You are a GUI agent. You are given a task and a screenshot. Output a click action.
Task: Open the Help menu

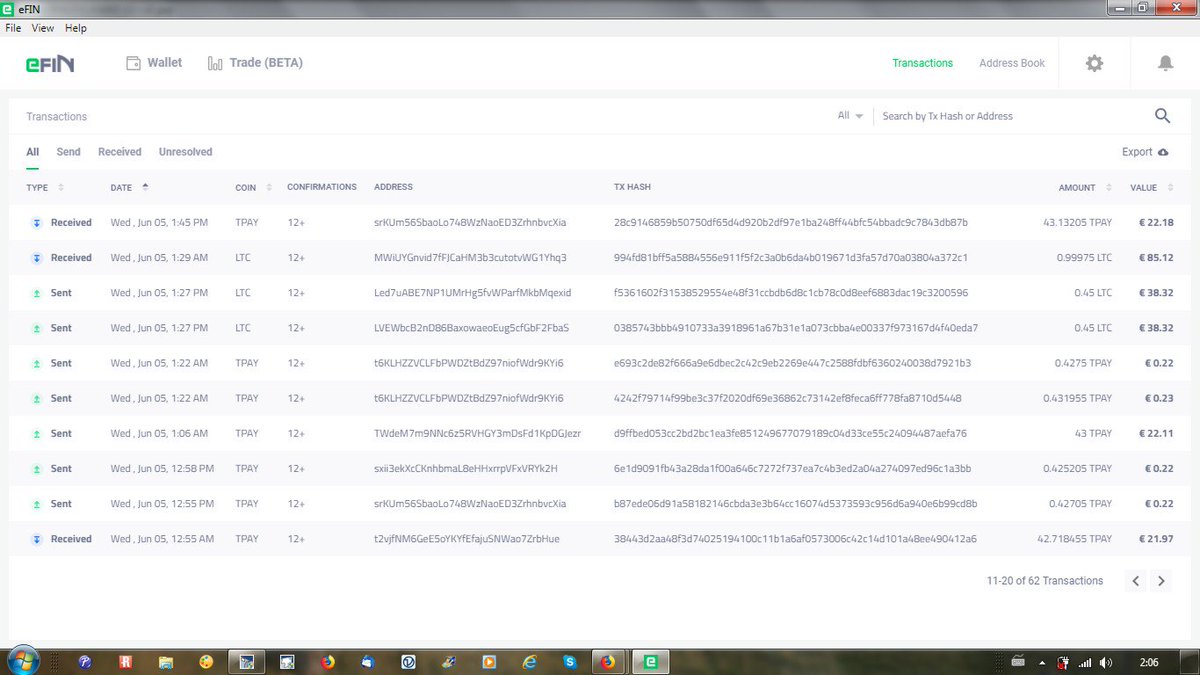click(76, 28)
